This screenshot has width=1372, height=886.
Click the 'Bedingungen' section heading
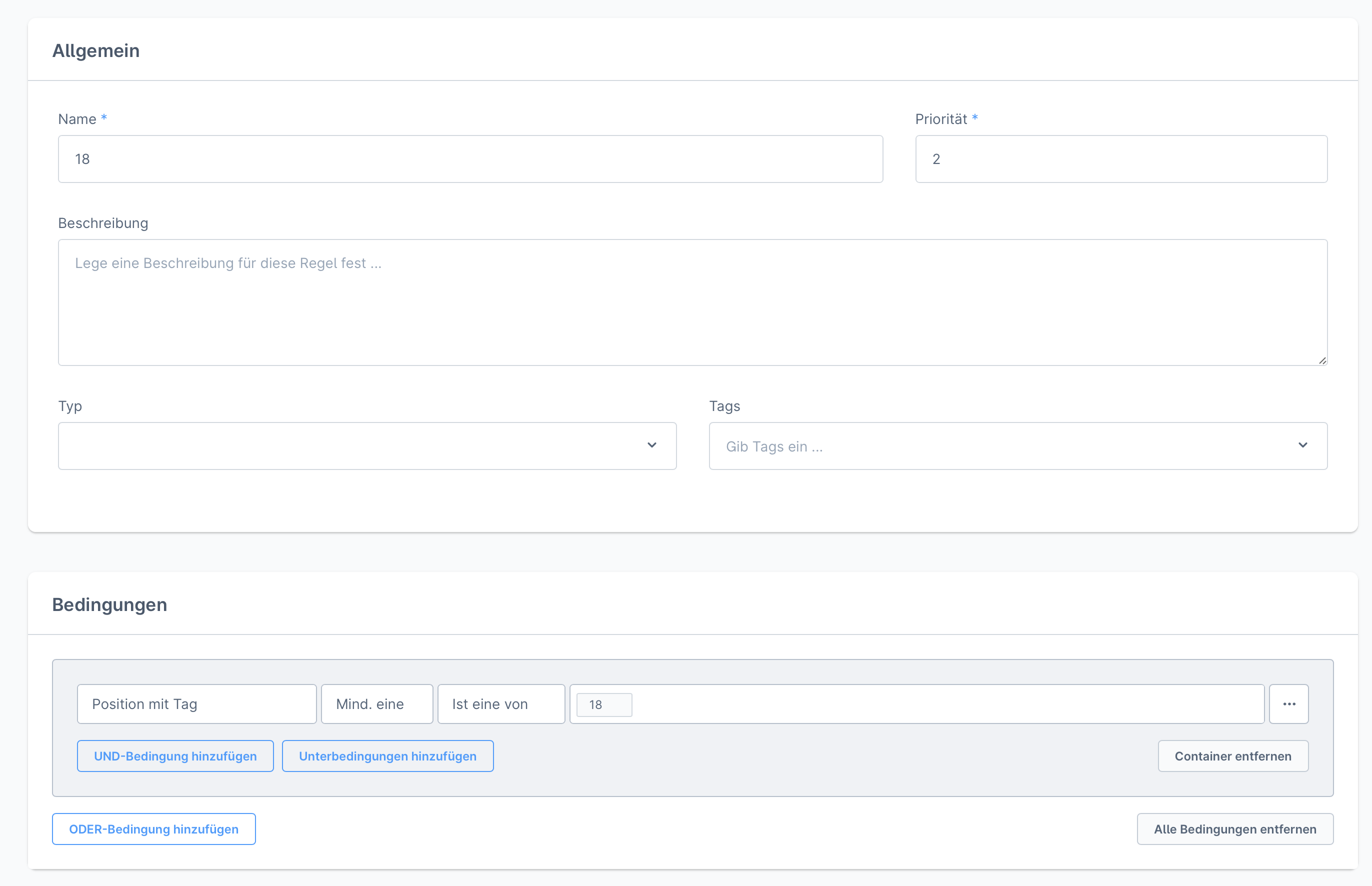(109, 604)
